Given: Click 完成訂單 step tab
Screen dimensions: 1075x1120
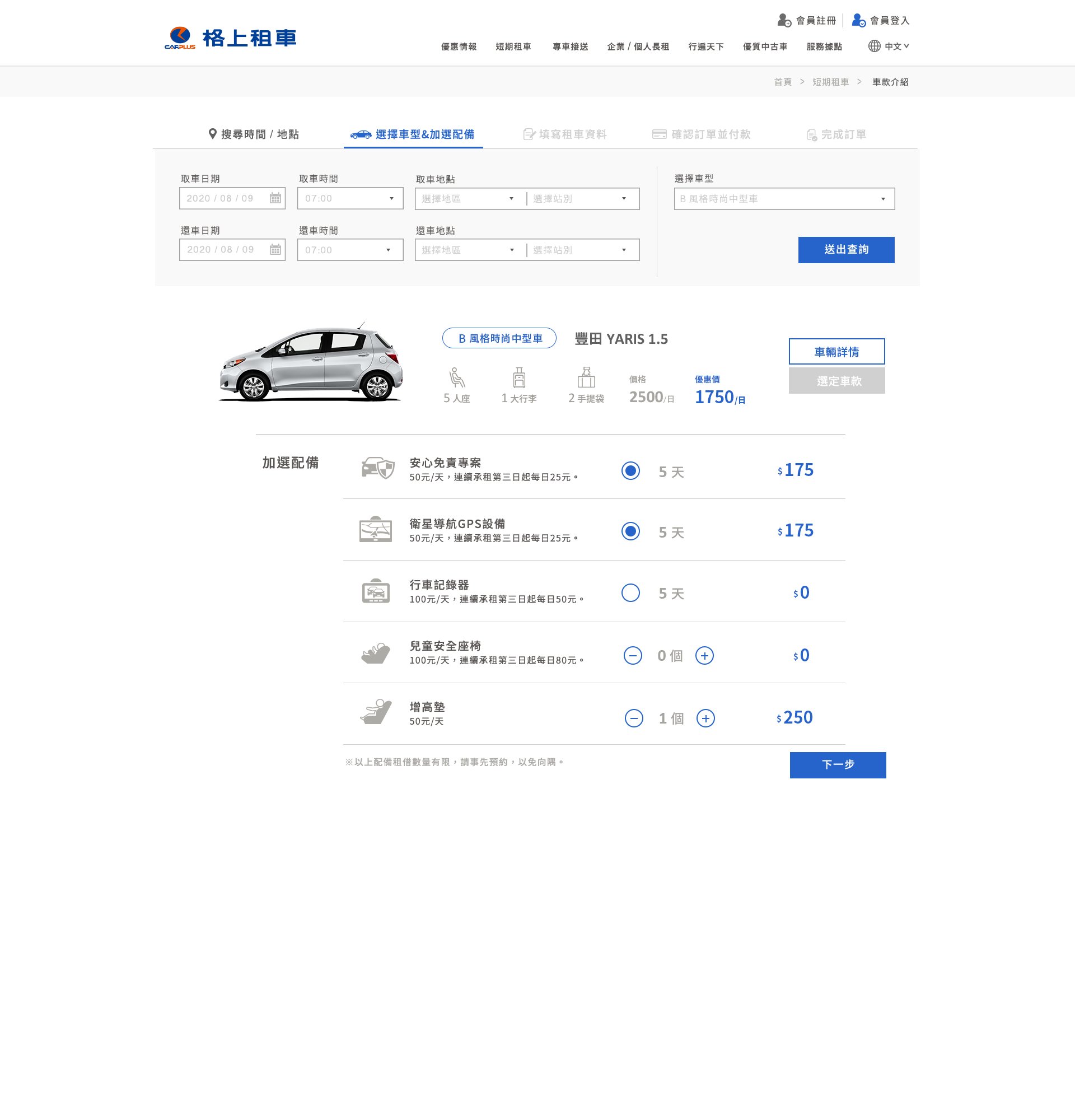Looking at the screenshot, I should [836, 134].
